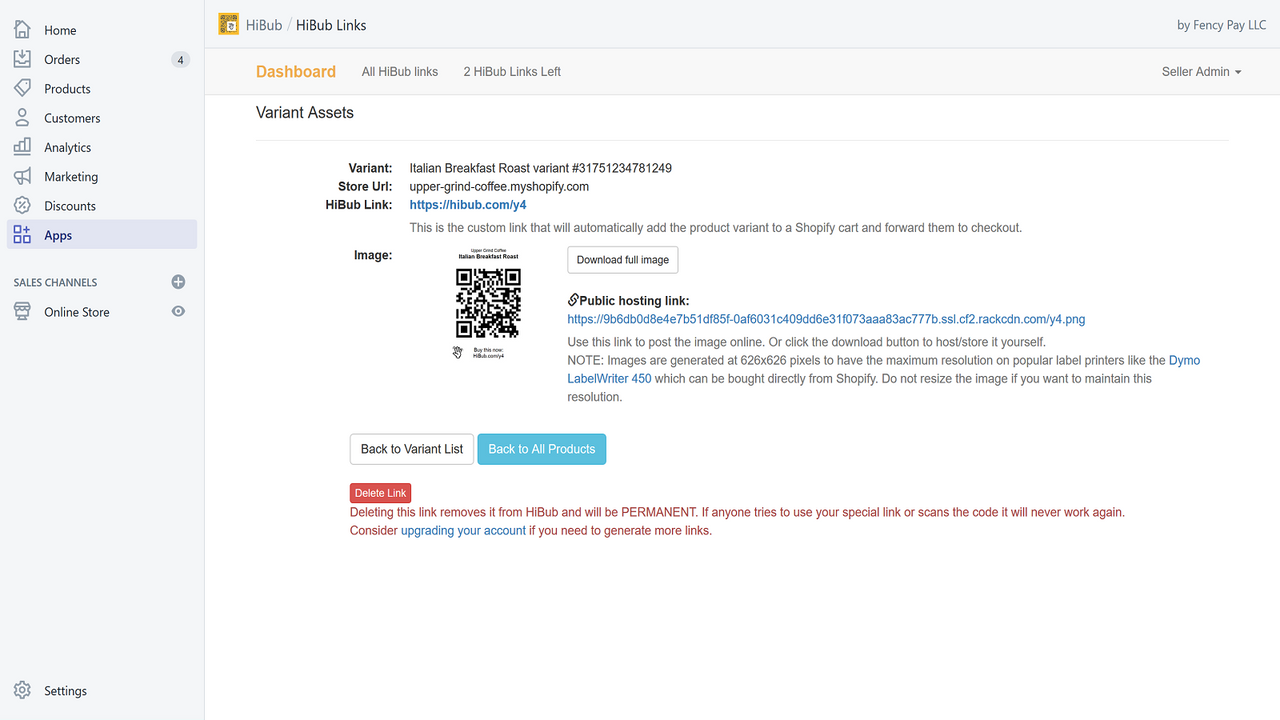
Task: Click the red Delete Link button
Action: point(380,493)
